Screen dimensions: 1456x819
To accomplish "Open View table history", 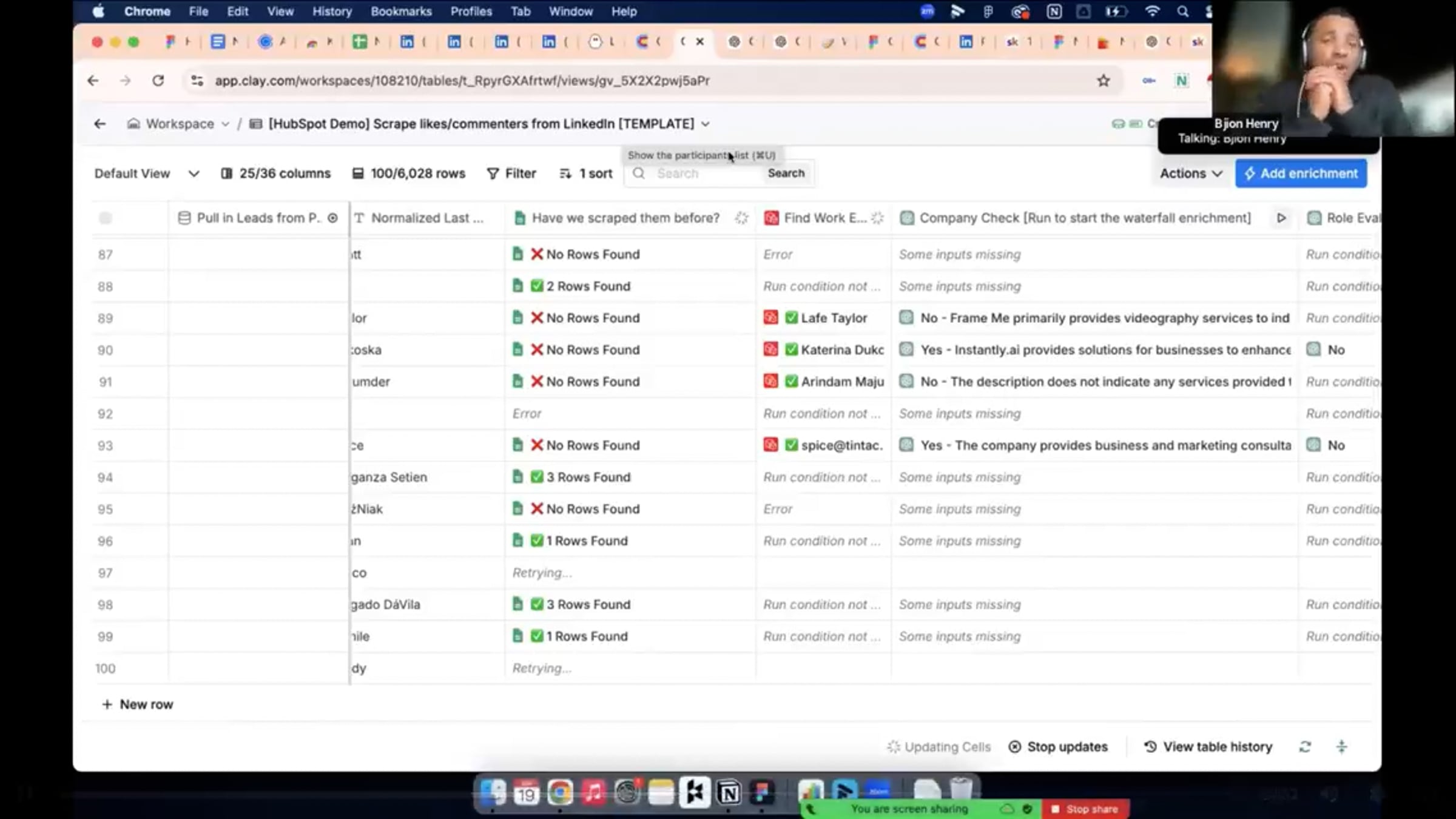I will point(1208,747).
